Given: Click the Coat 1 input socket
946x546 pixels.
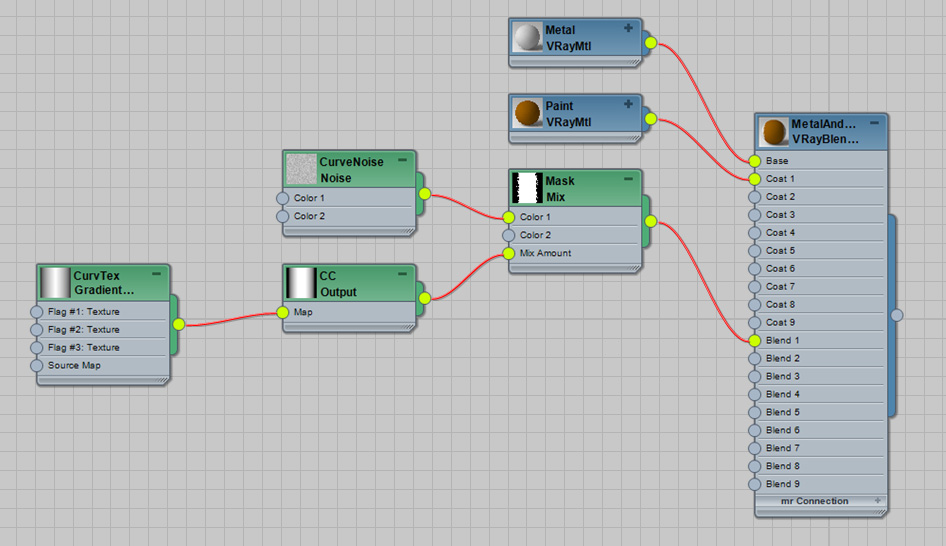Looking at the screenshot, I should coord(755,179).
